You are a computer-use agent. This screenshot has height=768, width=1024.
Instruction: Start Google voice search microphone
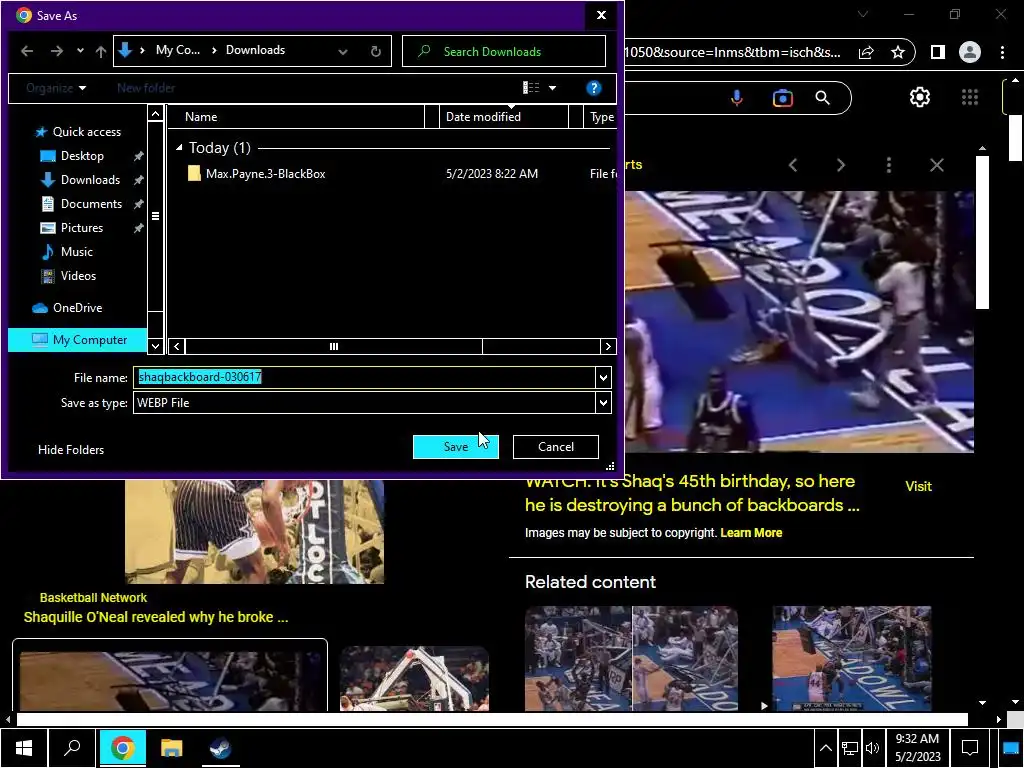coord(737,98)
